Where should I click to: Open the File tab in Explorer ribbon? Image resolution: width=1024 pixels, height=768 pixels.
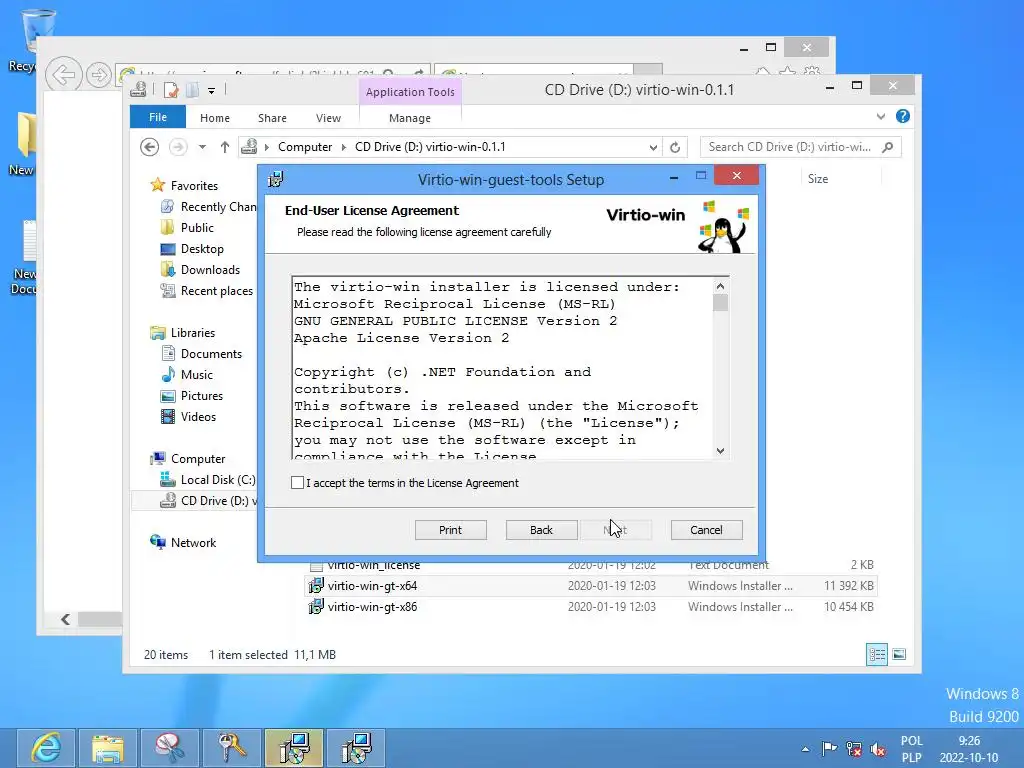(x=157, y=117)
